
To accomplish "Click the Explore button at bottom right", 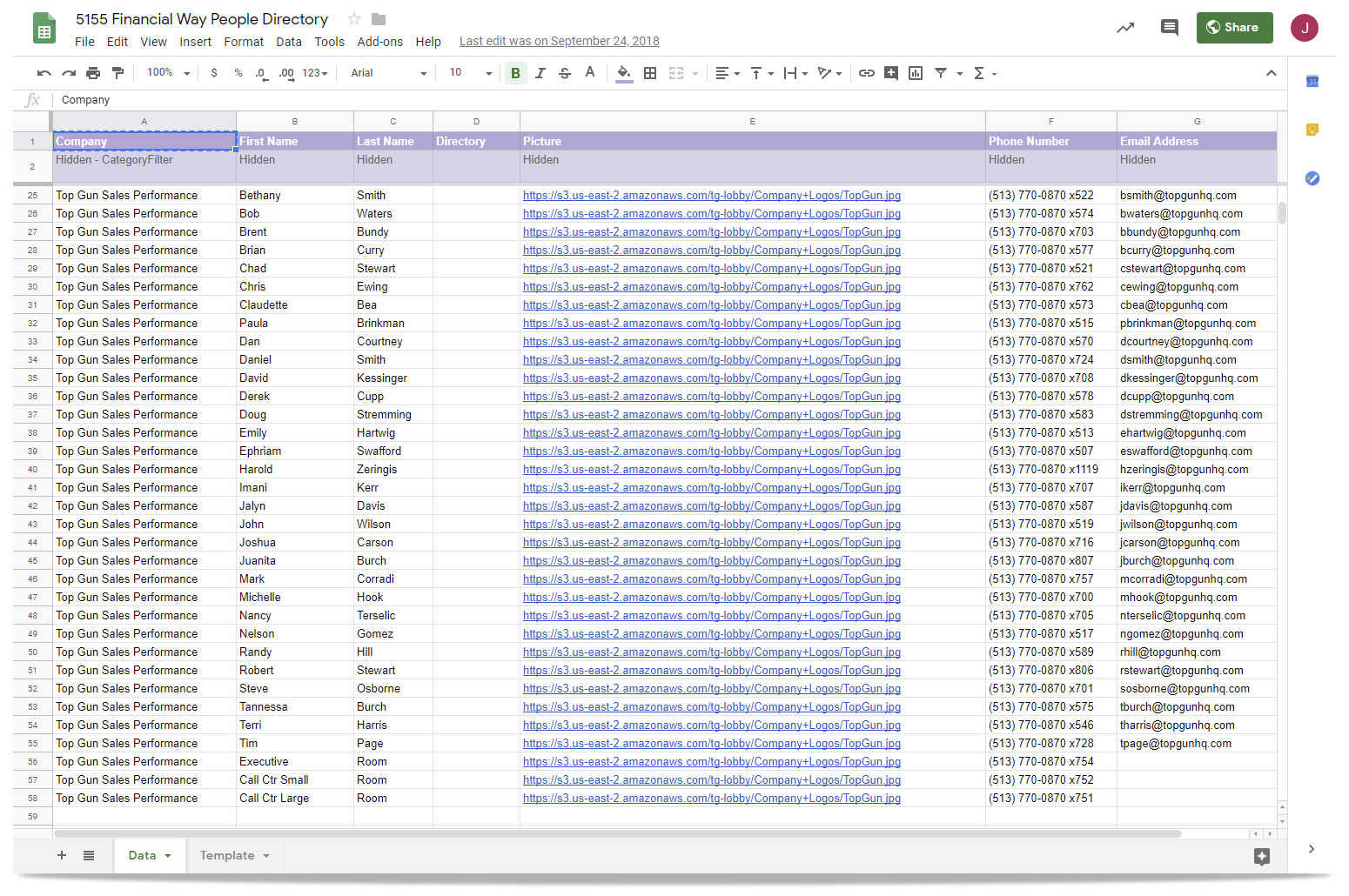I will [1262, 857].
